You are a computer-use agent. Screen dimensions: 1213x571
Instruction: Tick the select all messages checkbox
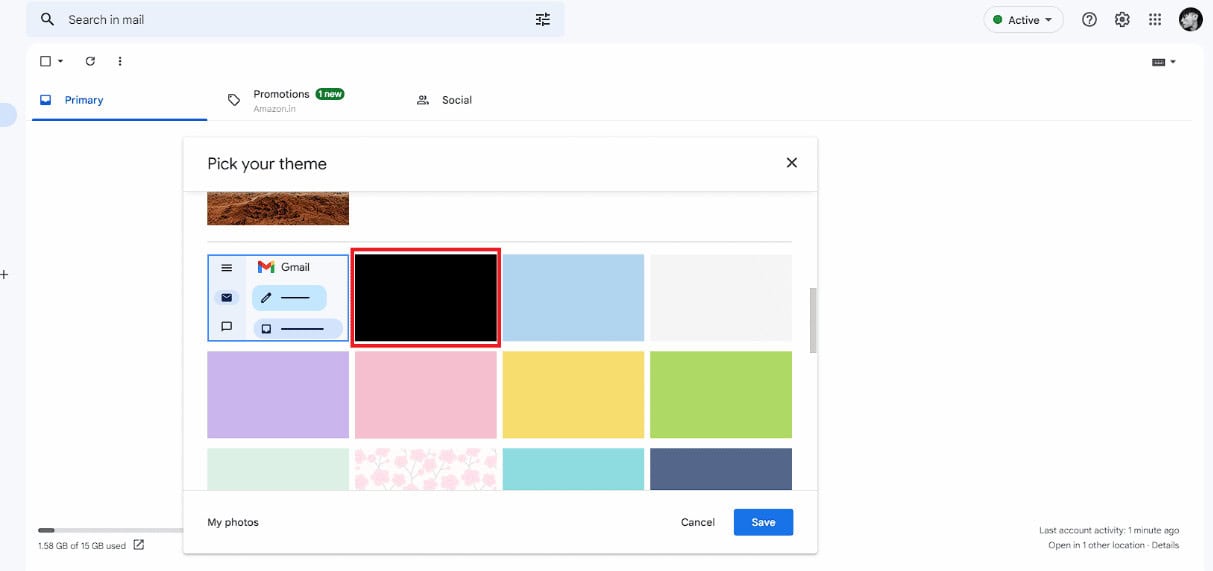click(x=45, y=61)
